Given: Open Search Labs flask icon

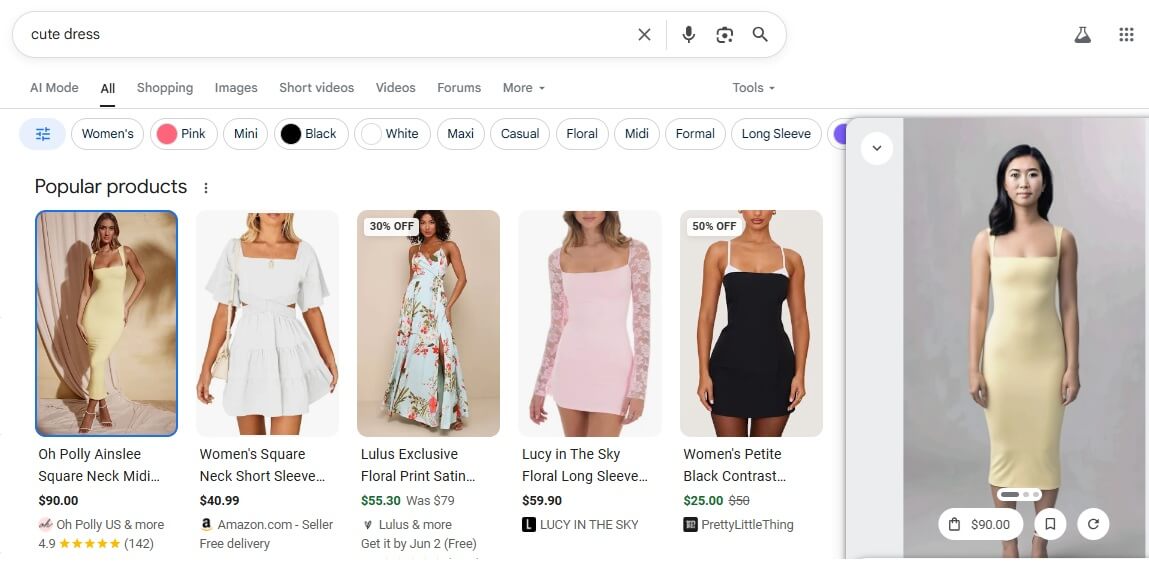Looking at the screenshot, I should tap(1082, 34).
